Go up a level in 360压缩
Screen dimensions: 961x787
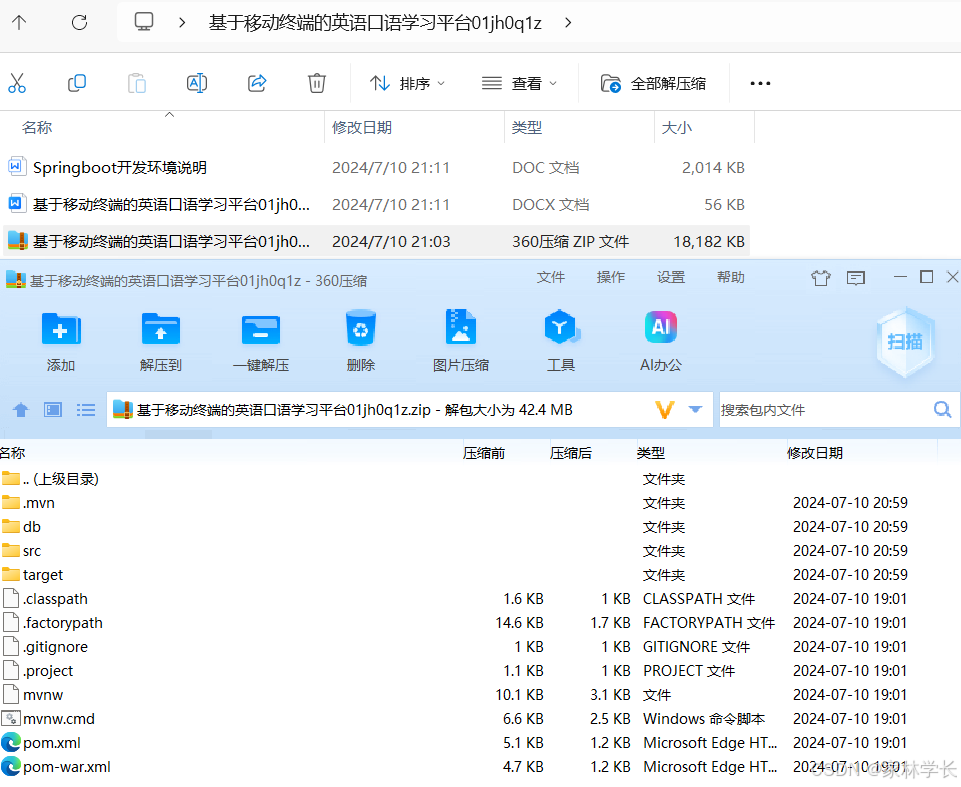[21, 409]
